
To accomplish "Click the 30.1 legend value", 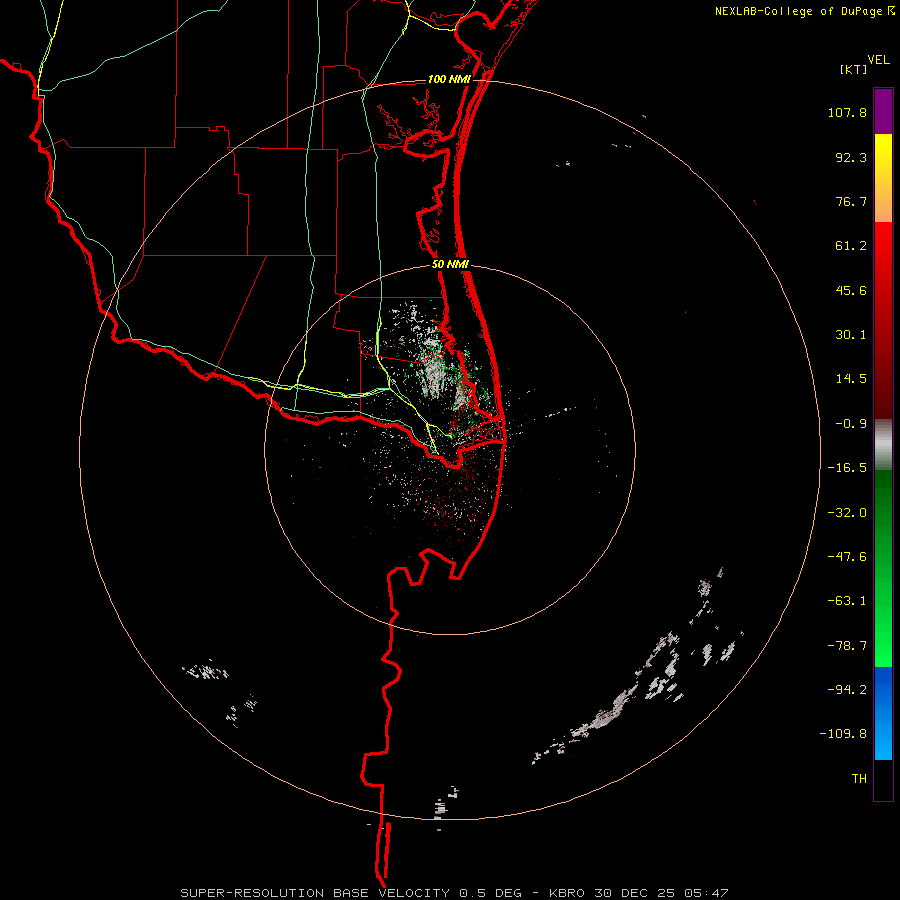I will pyautogui.click(x=851, y=335).
